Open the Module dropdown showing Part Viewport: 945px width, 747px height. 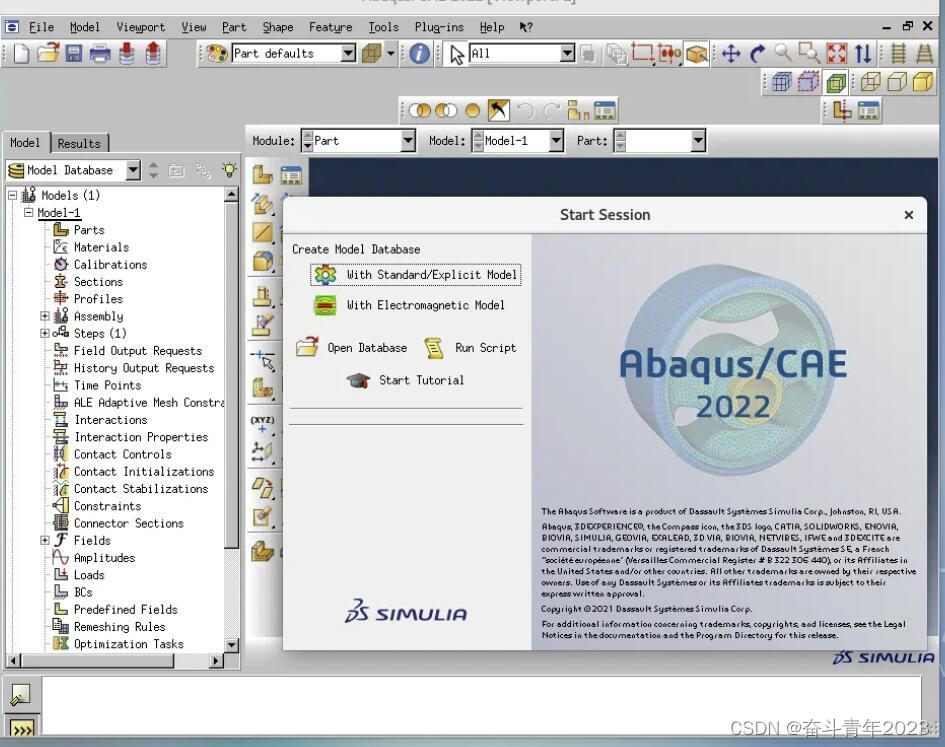[x=358, y=141]
